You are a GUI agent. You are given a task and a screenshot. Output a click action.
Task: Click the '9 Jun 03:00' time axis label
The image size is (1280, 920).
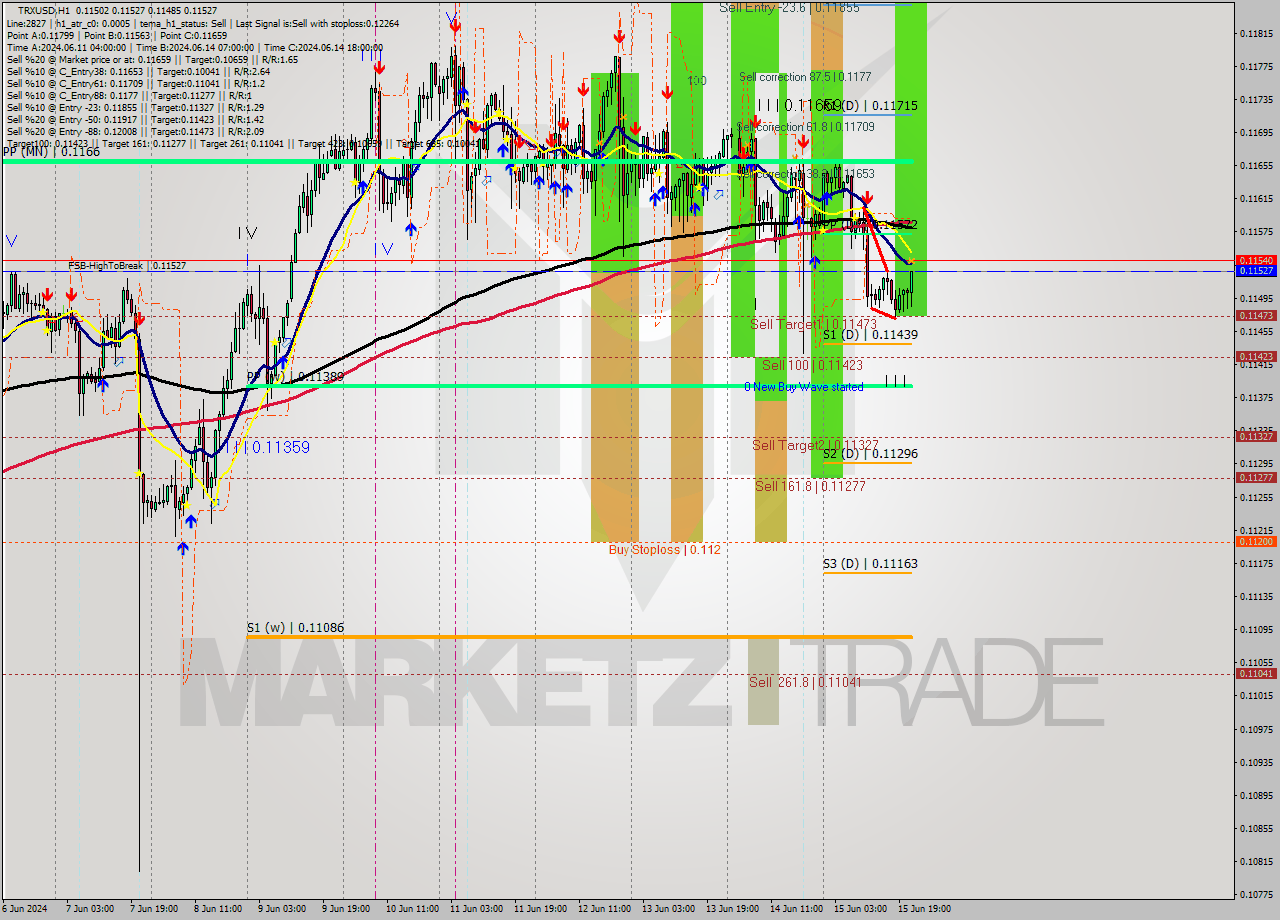(283, 909)
